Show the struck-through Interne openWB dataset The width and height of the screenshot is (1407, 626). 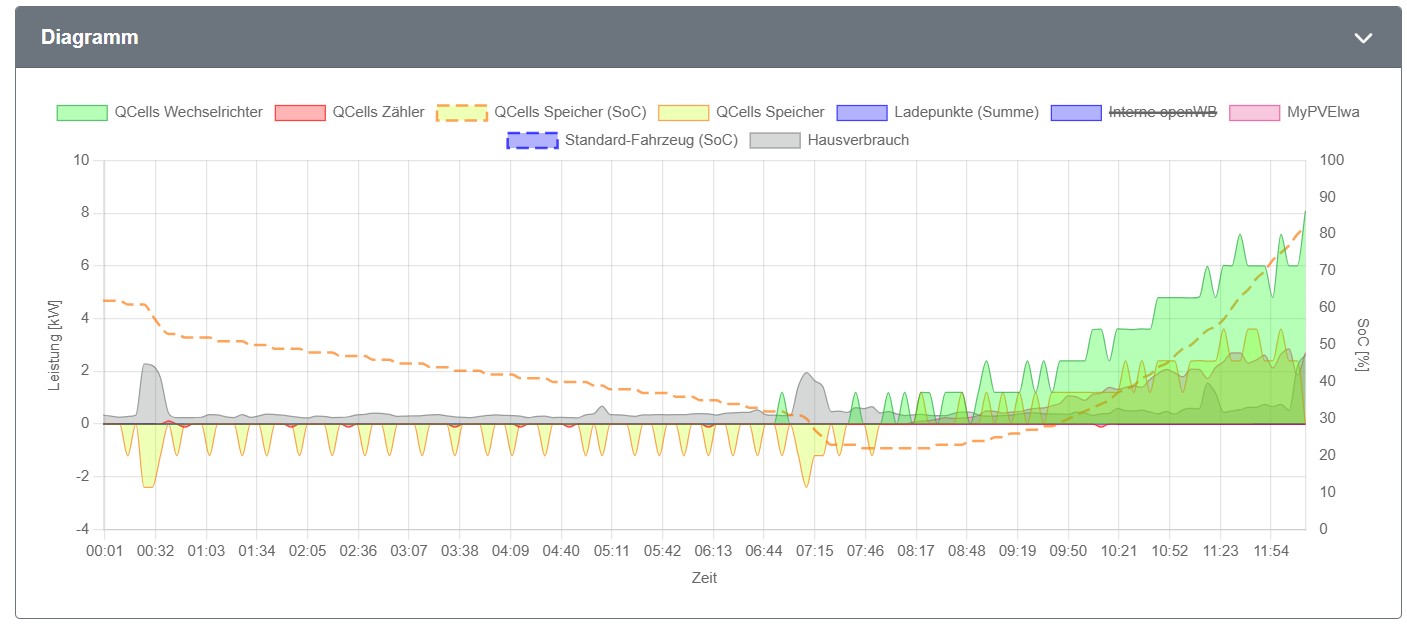[1162, 112]
